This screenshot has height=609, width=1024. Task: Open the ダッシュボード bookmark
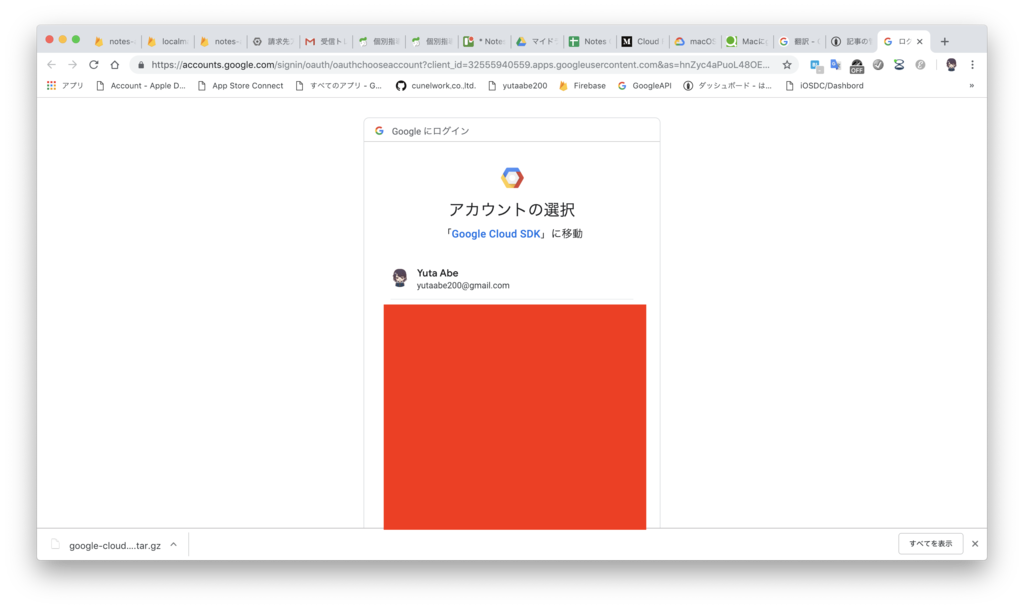(x=728, y=86)
